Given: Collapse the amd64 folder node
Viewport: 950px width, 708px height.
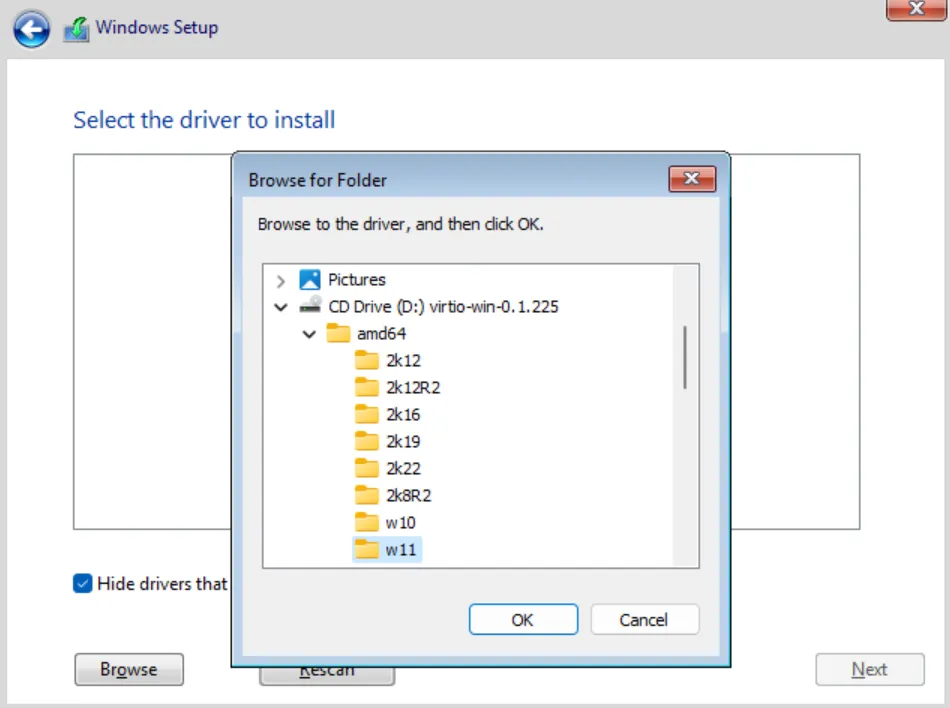Looking at the screenshot, I should pos(309,334).
